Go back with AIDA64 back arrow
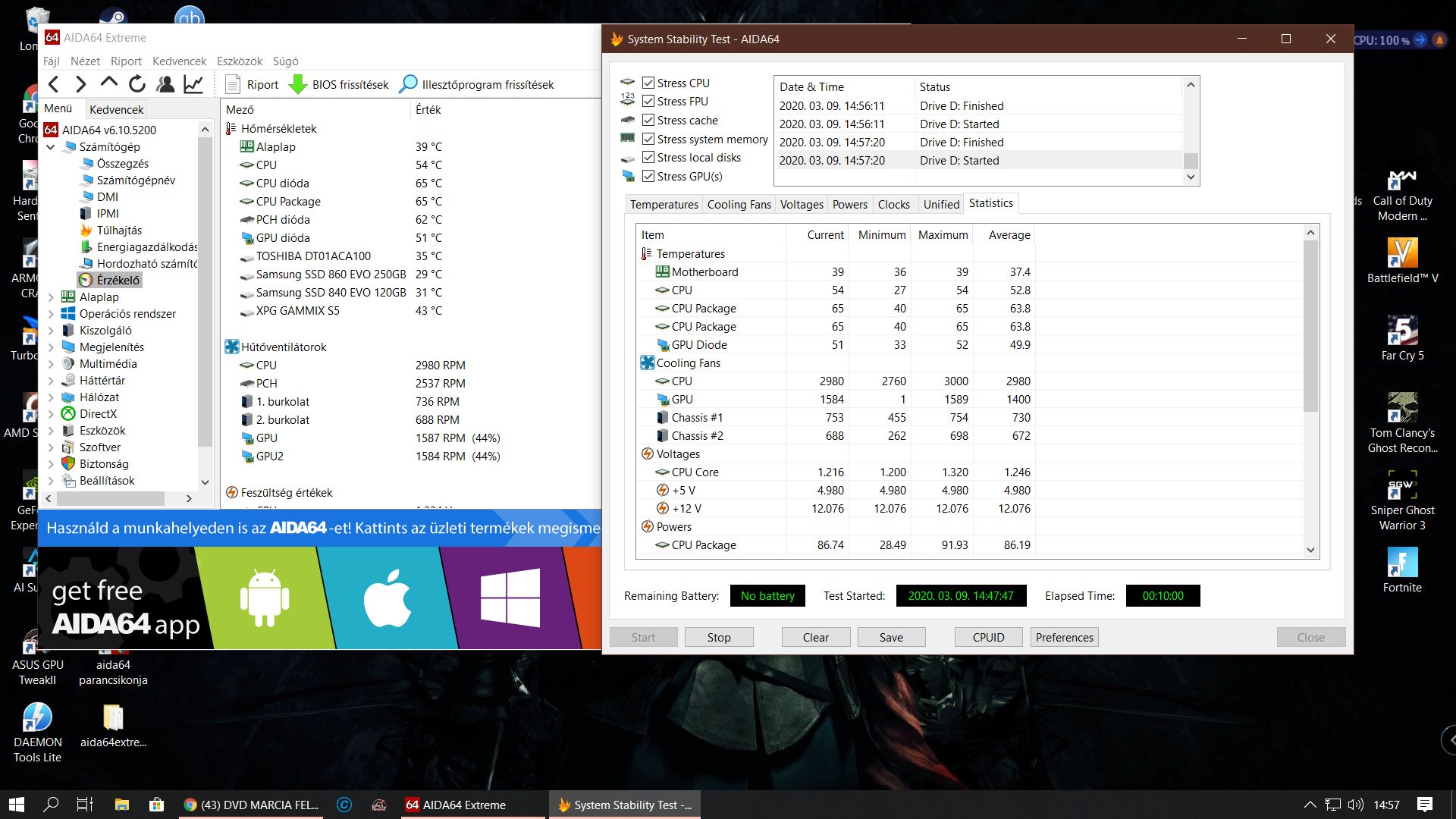This screenshot has height=819, width=1456. point(53,84)
